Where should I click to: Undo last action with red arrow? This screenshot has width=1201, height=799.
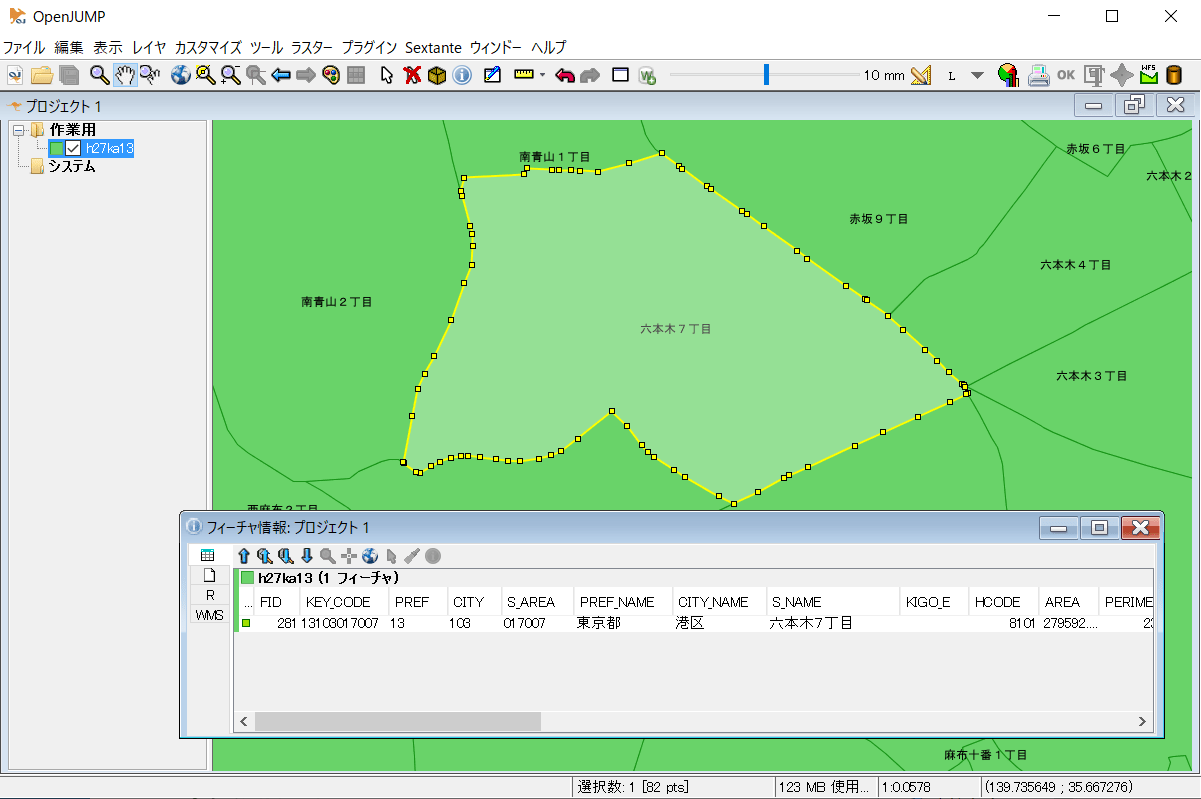(565, 75)
